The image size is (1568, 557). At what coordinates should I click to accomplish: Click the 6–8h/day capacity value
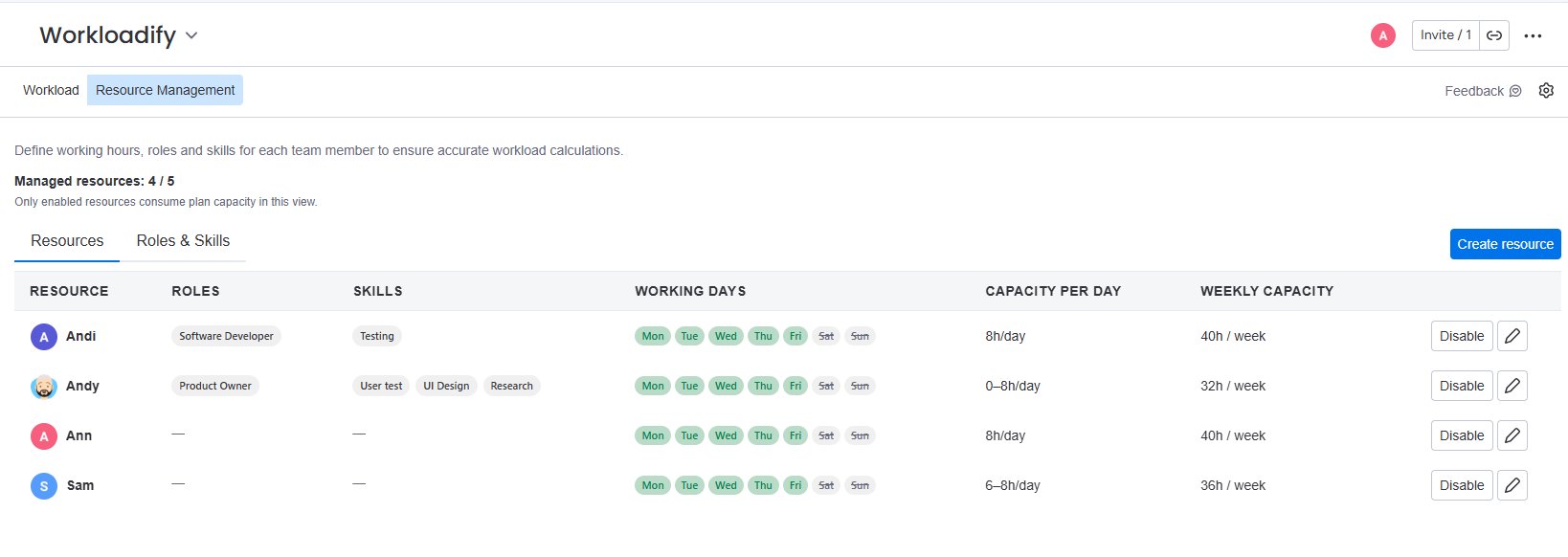tap(1013, 485)
